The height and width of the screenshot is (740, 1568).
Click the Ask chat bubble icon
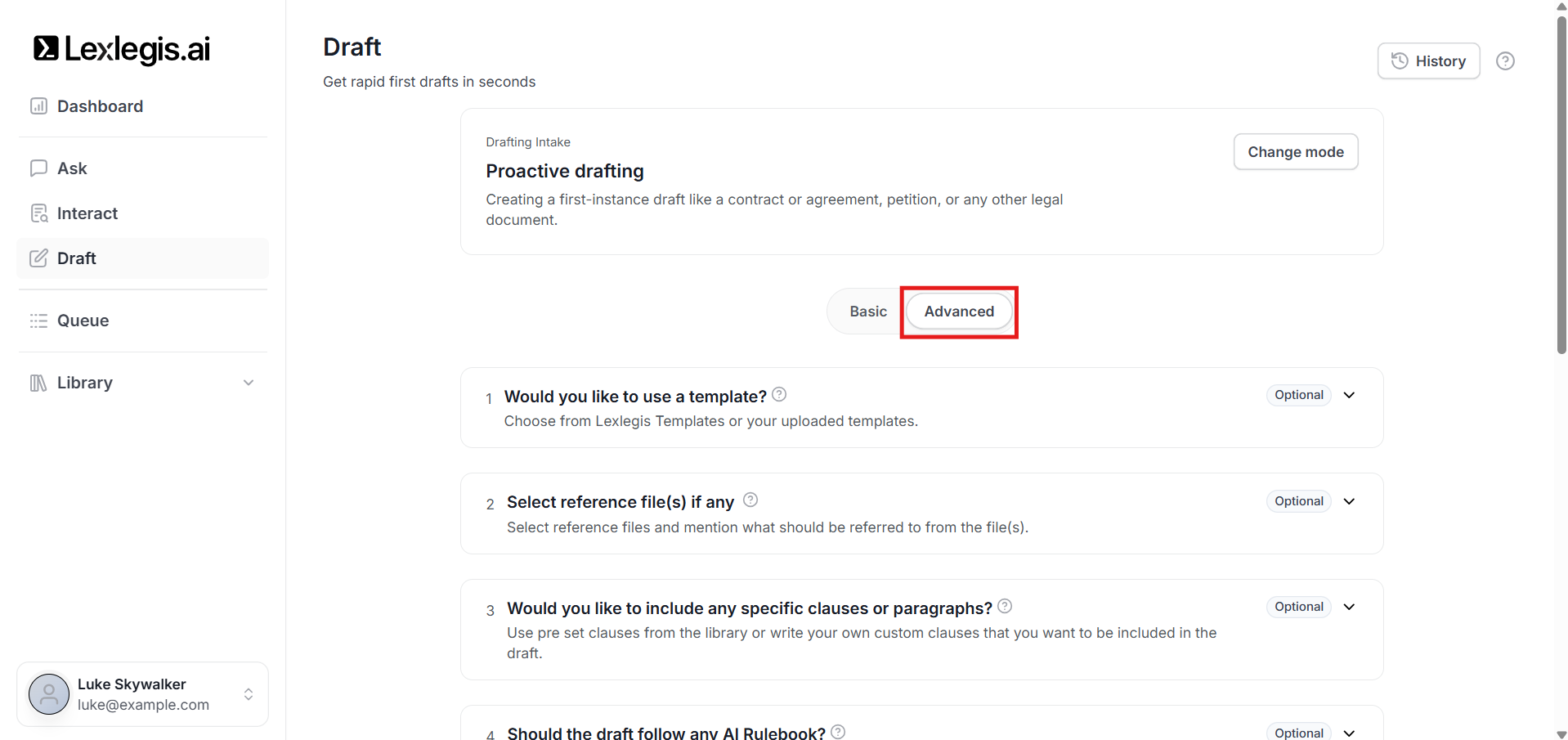point(38,168)
